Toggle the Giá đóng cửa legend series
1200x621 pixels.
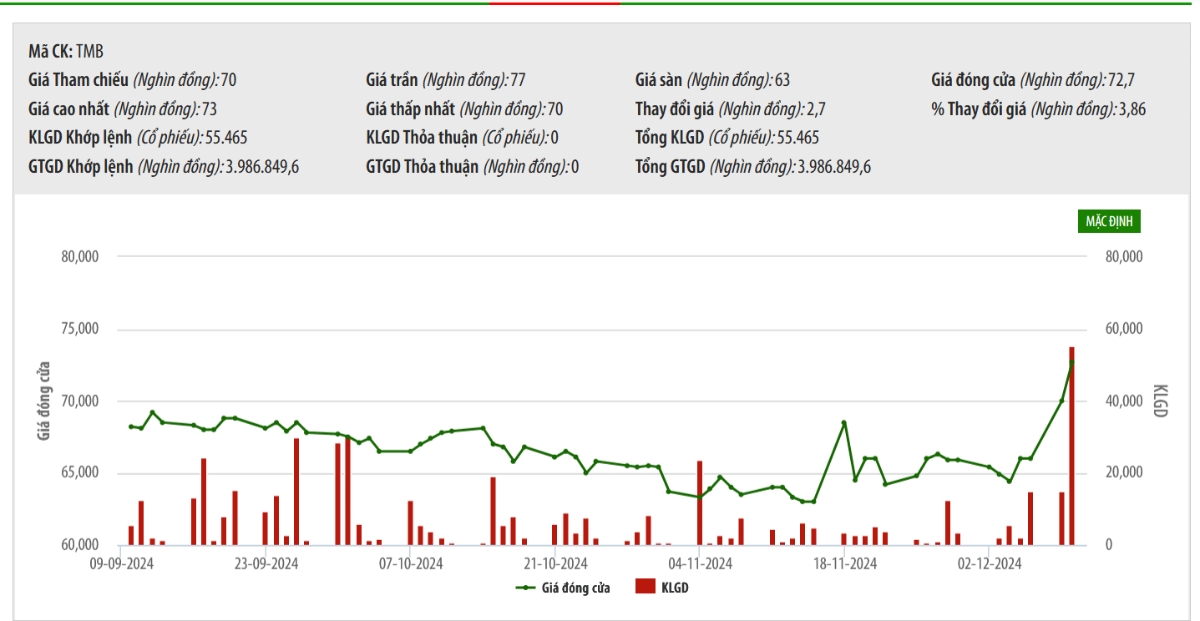(575, 588)
